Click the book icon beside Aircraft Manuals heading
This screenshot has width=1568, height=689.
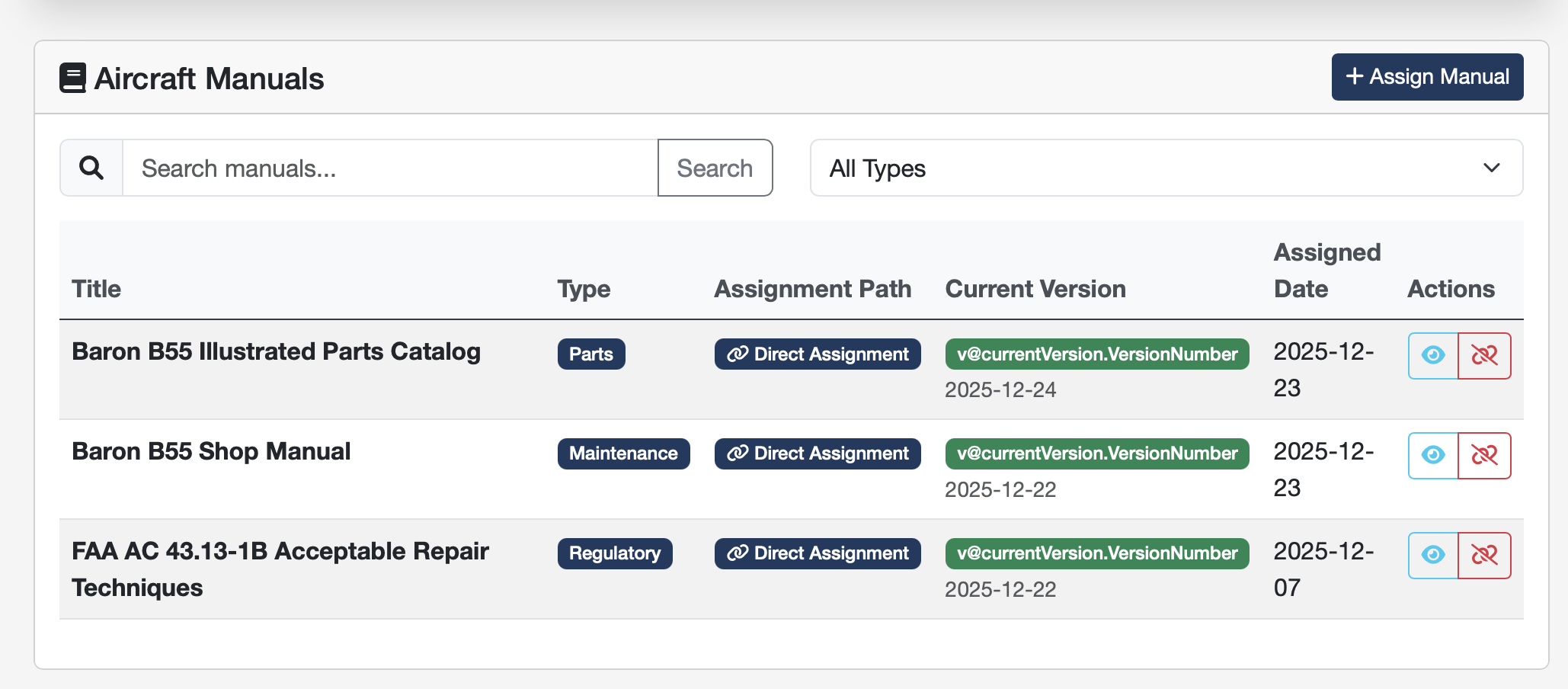pyautogui.click(x=72, y=76)
